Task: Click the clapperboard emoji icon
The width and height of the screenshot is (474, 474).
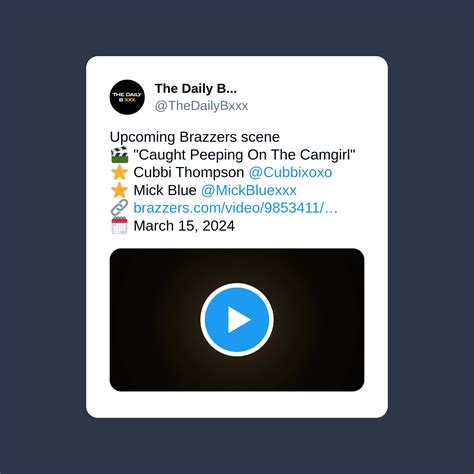Action: coord(119,155)
